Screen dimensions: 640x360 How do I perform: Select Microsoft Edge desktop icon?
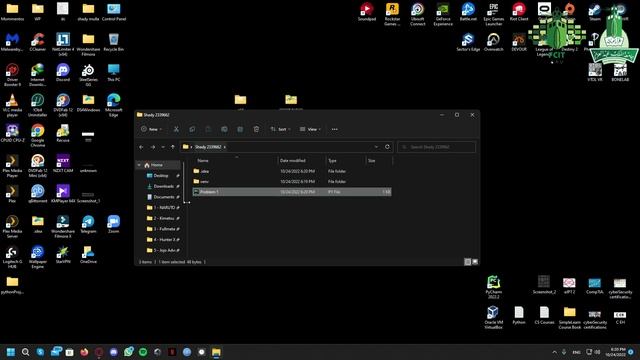point(113,105)
